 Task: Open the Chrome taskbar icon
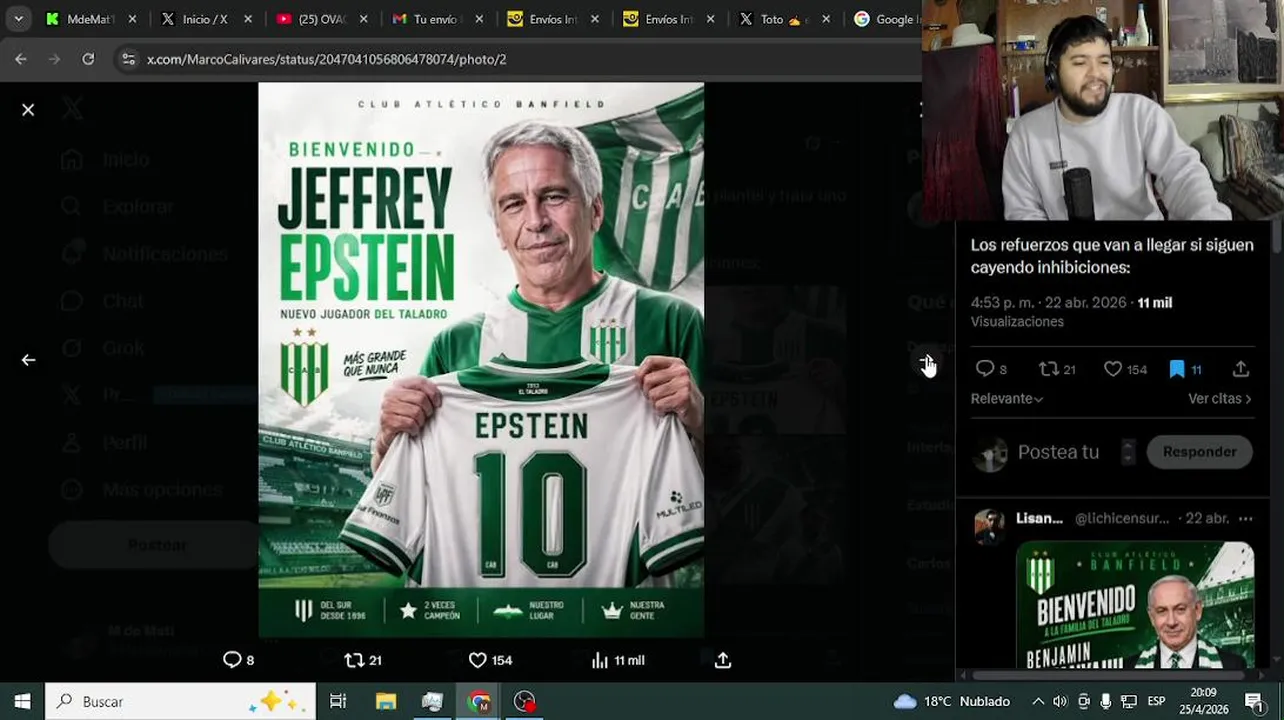tap(479, 701)
